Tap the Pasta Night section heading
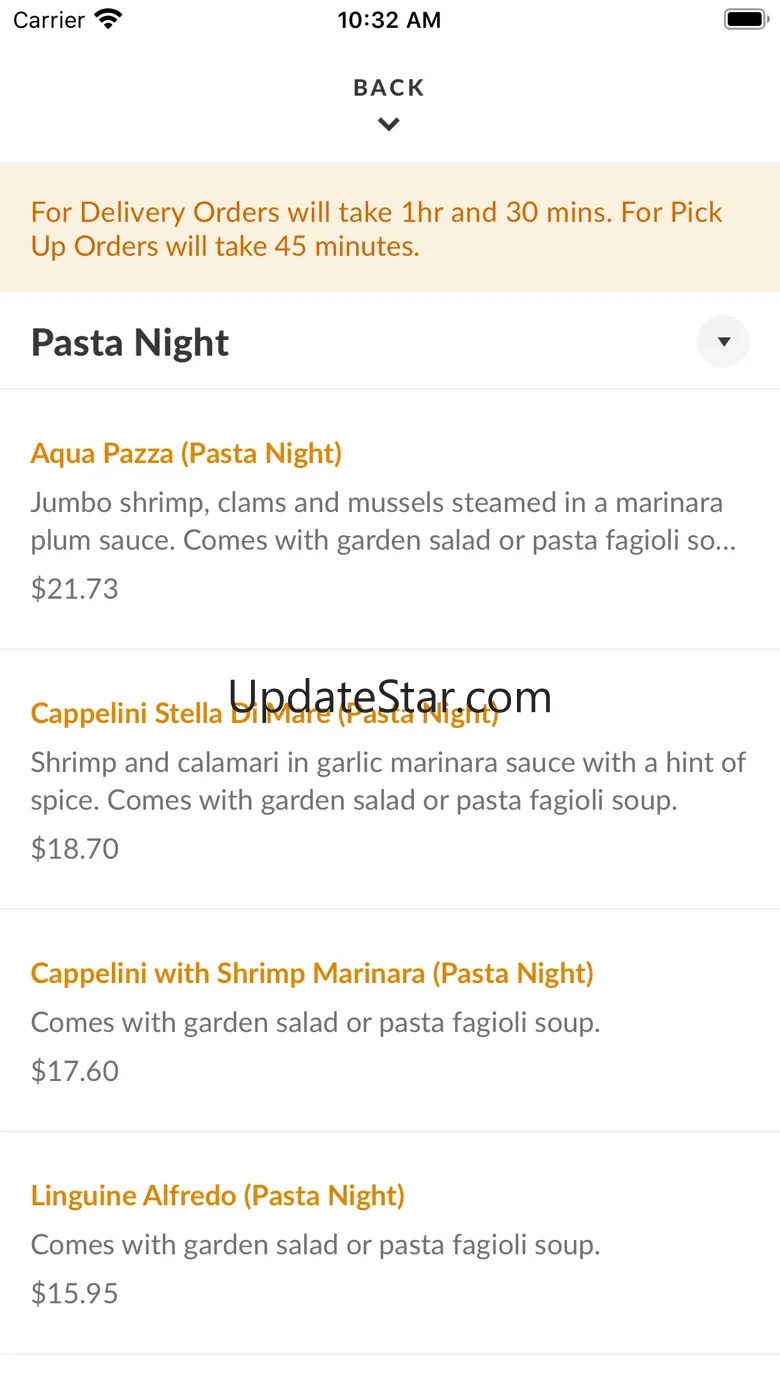780x1387 pixels. pos(130,343)
